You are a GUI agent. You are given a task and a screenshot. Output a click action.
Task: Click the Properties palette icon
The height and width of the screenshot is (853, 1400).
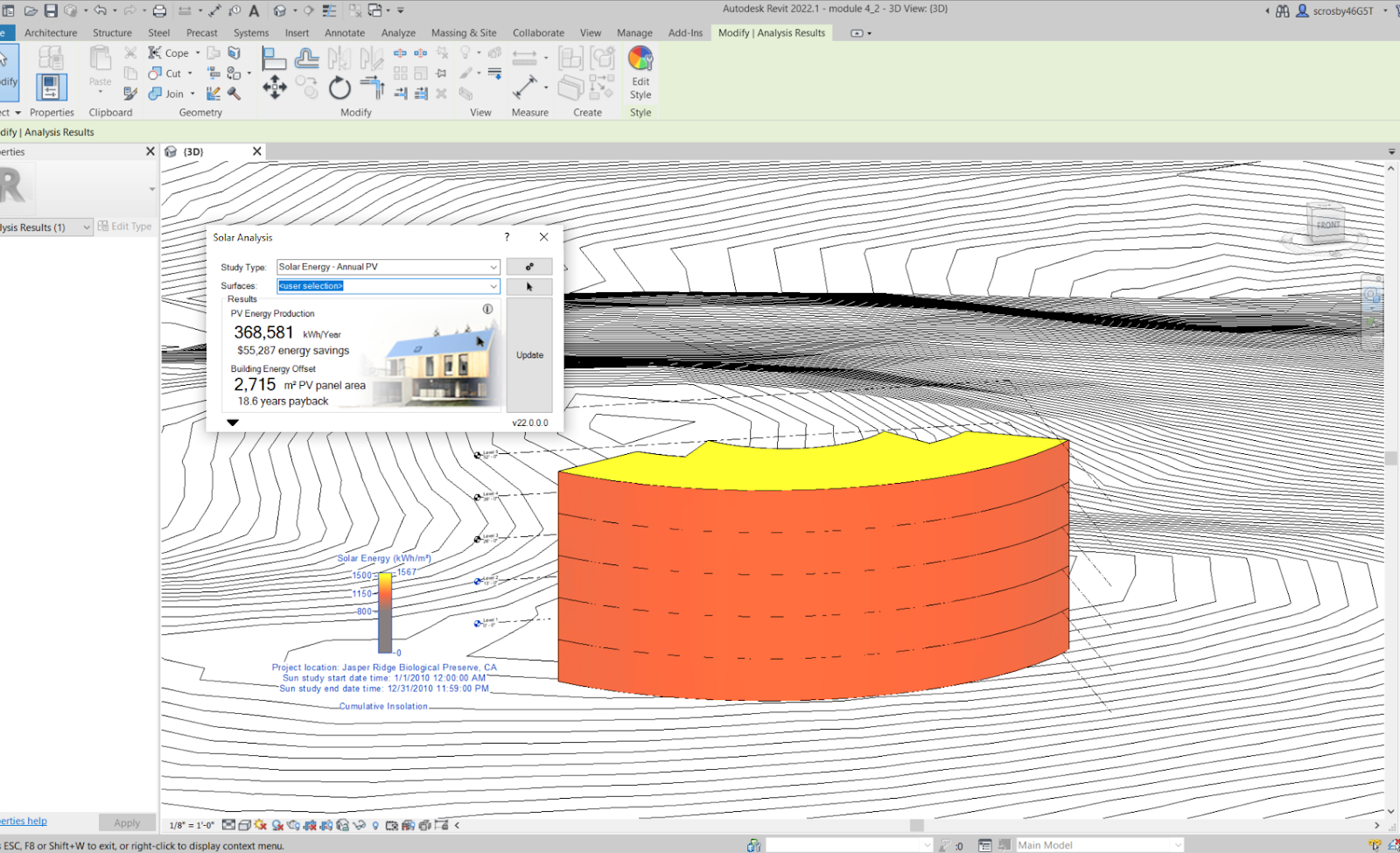(51, 87)
